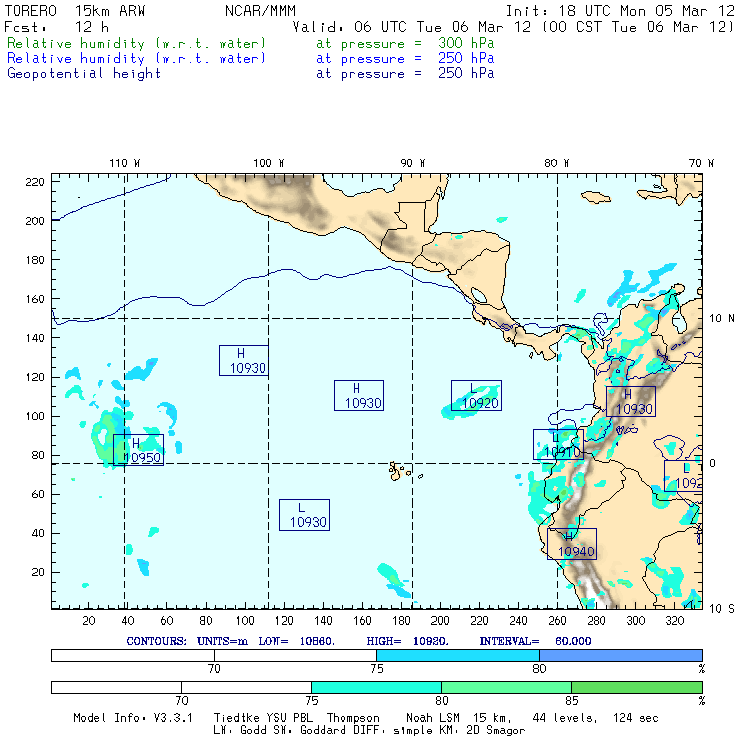Click the 'INTERVAL= 60.000' contour text
The width and height of the screenshot is (740, 740).
535,641
